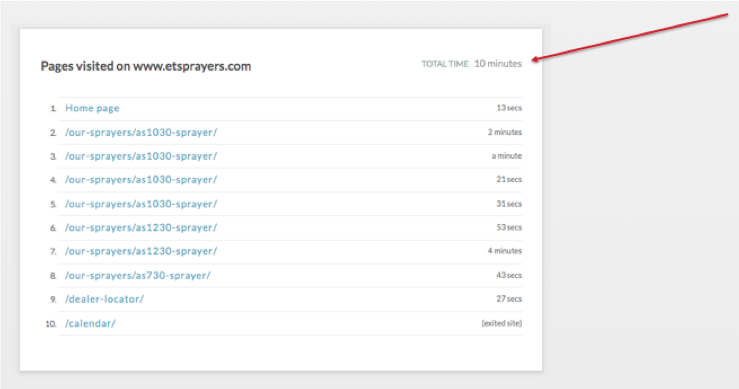Open the /dealer-locator/ link

pyautogui.click(x=104, y=299)
